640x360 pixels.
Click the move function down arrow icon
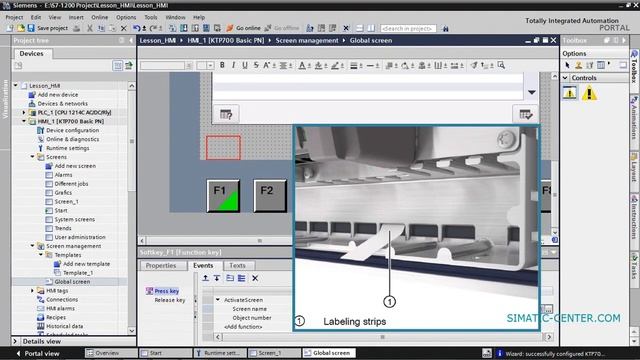coord(217,278)
